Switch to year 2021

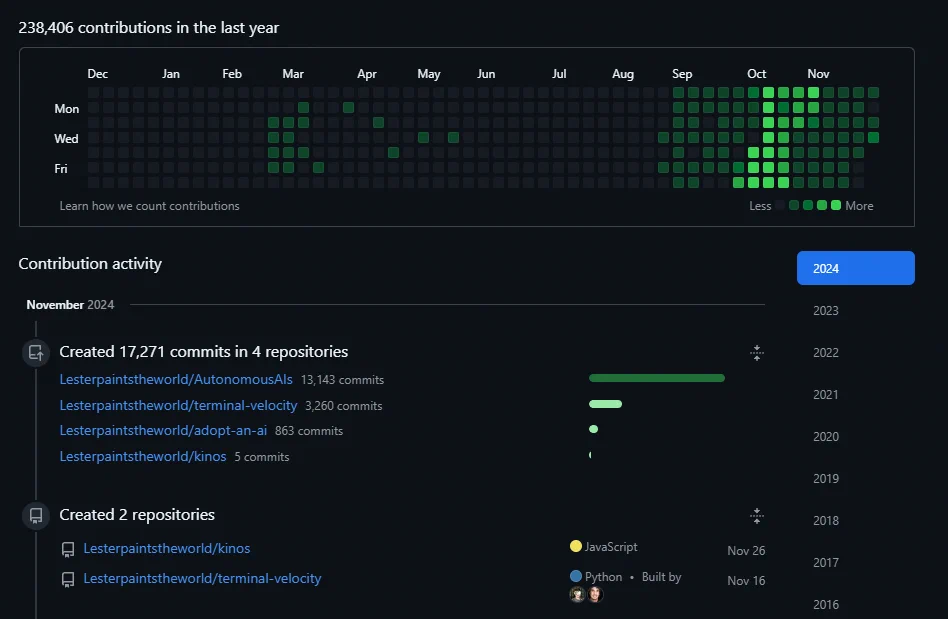[x=825, y=395]
